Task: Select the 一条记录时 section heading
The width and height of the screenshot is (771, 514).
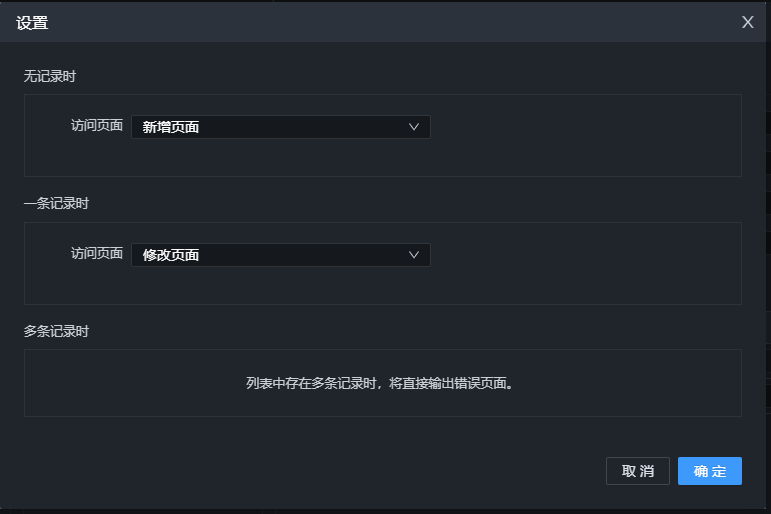Action: point(56,204)
